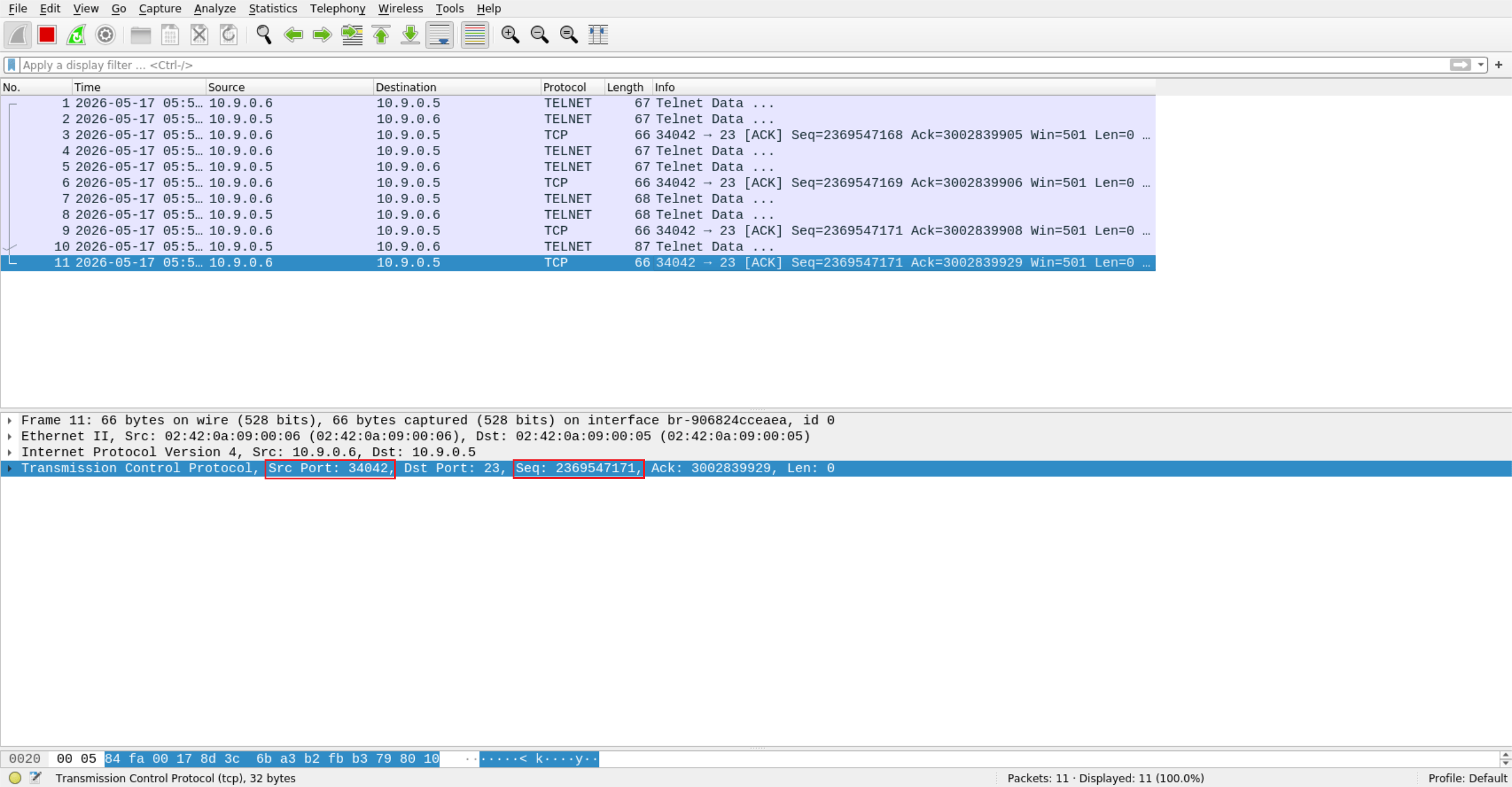Select packet 10 with length 87
The image size is (1512, 787).
click(578, 247)
